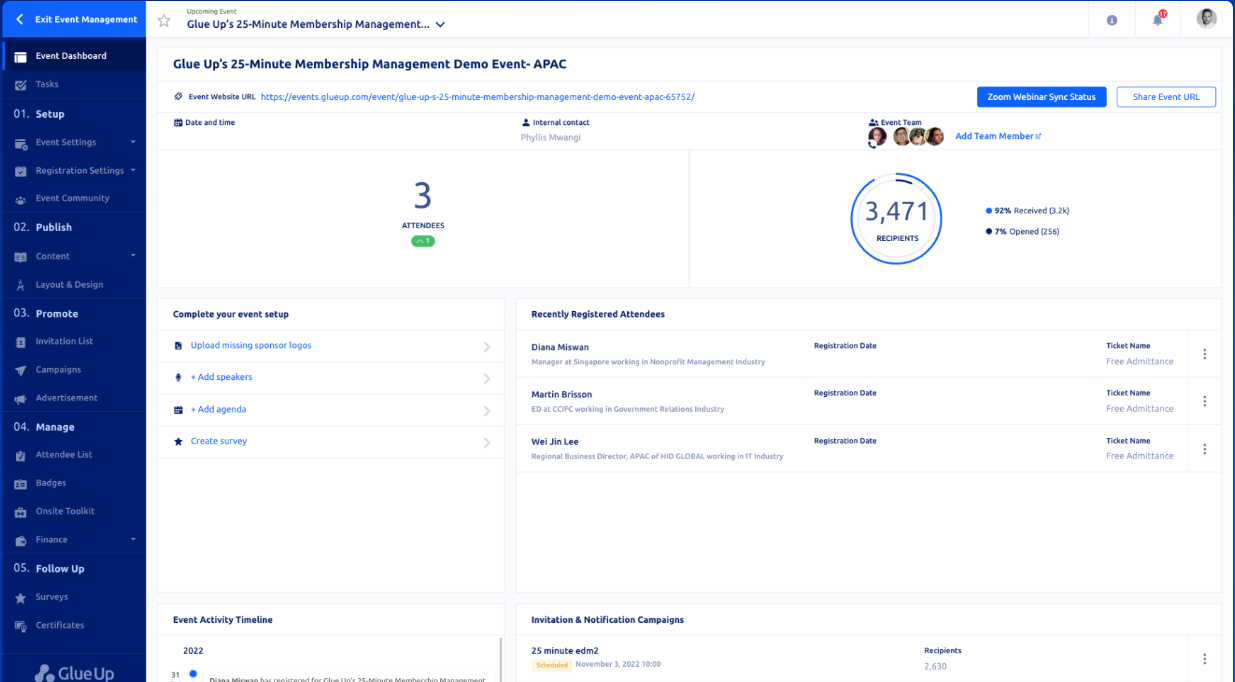Click chevron next to Add speakers

487,379
